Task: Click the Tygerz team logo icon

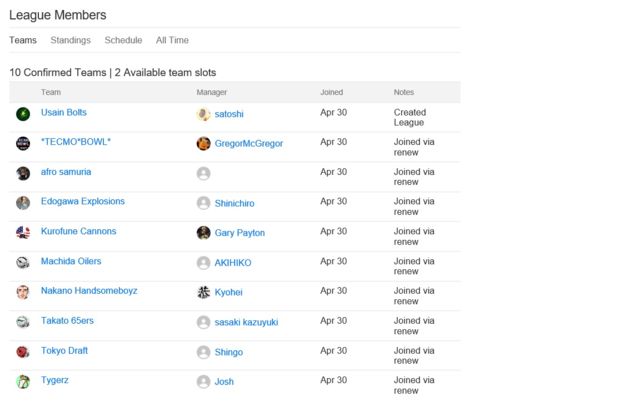Action: coord(23,382)
